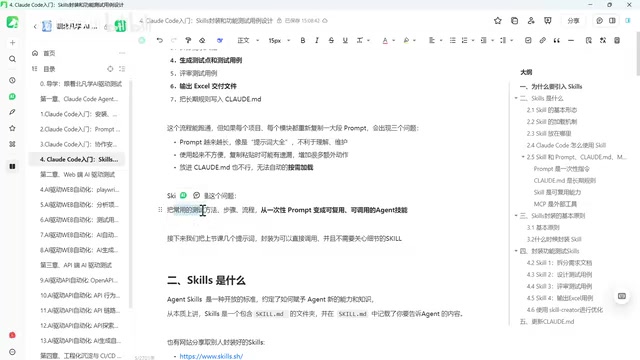The image size is (640, 360).
Task: Toggle the side-by-side layout icon
Action: pyautogui.click(x=612, y=21)
